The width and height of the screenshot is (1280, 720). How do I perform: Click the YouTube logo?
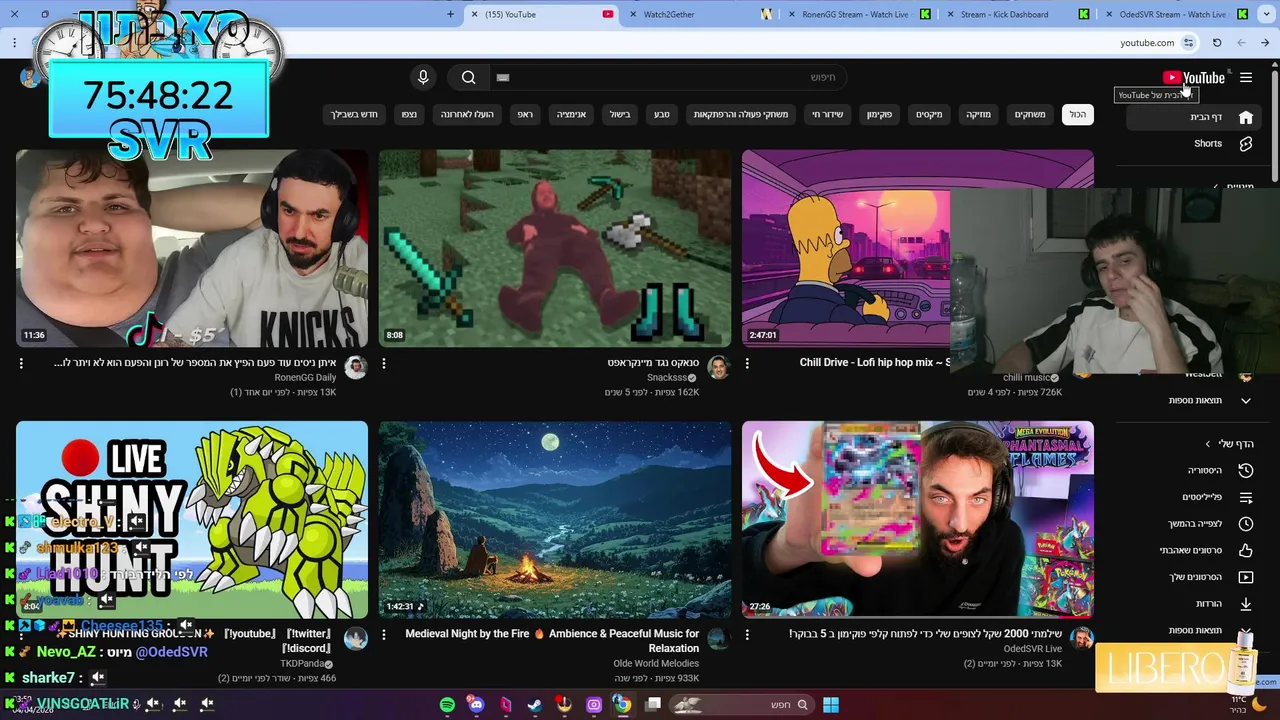pos(1194,77)
